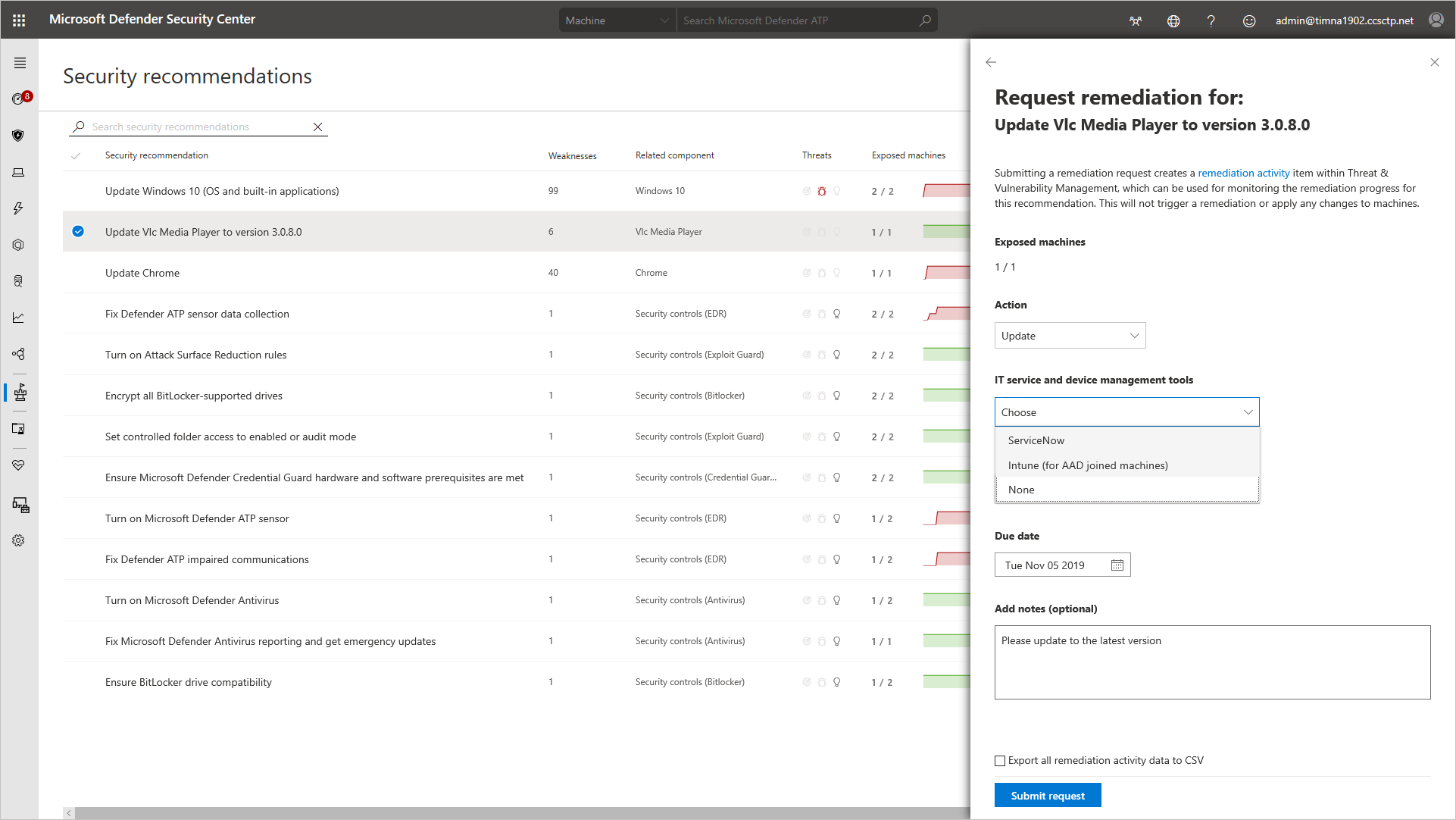
Task: Select Update Windows 10 (OS and built-in applications)
Action: point(516,191)
